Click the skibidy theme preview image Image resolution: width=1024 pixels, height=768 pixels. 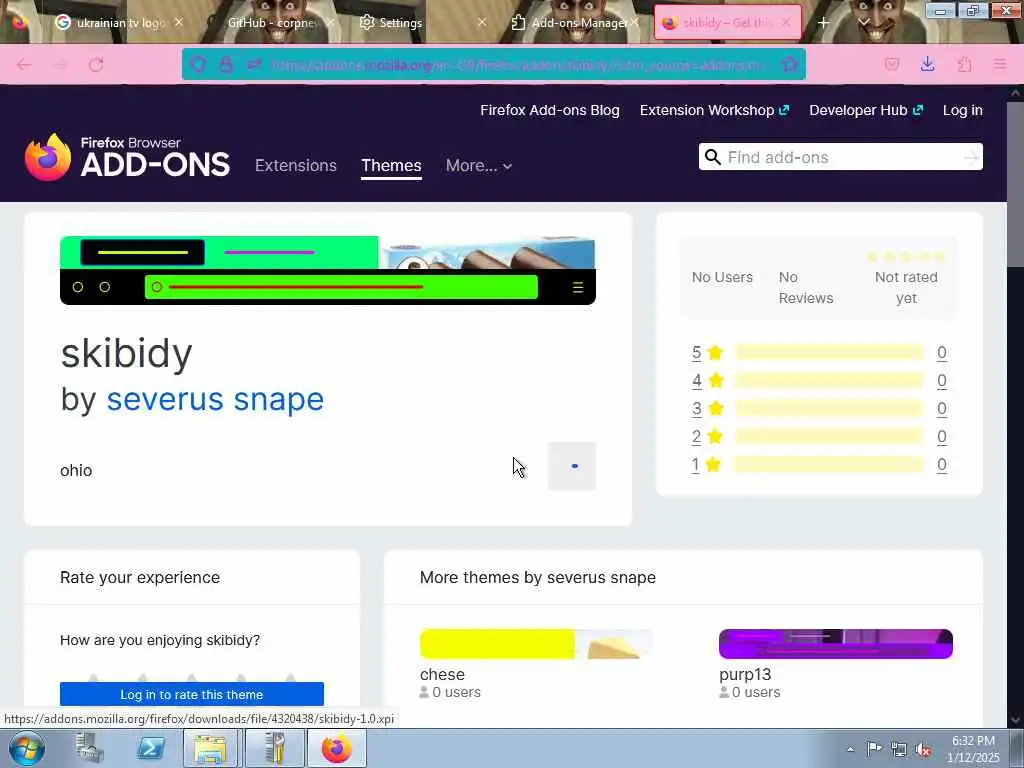point(328,270)
